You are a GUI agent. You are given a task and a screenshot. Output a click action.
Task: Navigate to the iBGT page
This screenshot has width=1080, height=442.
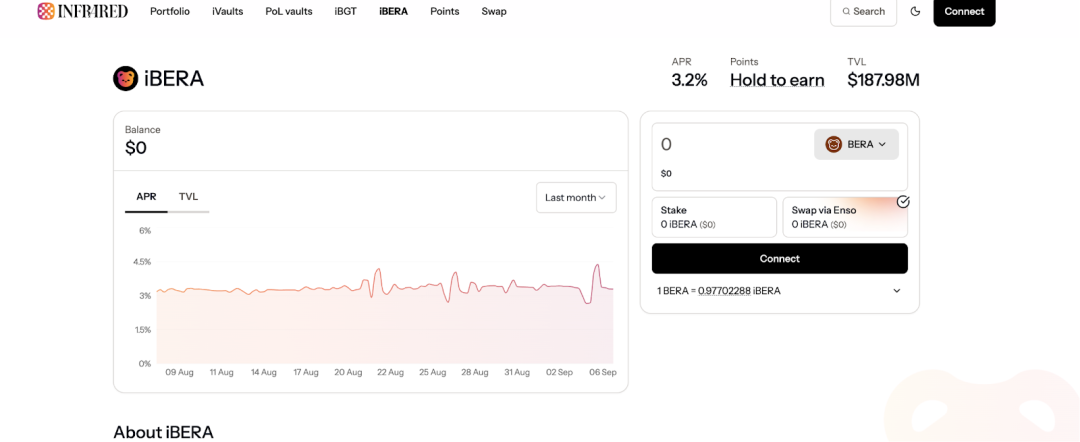[345, 11]
